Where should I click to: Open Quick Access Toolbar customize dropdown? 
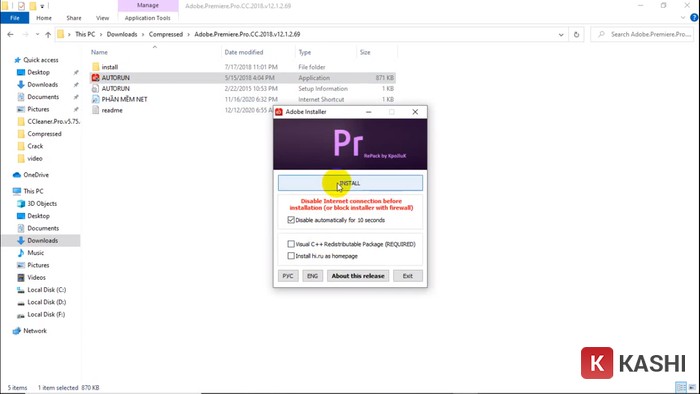(42, 6)
